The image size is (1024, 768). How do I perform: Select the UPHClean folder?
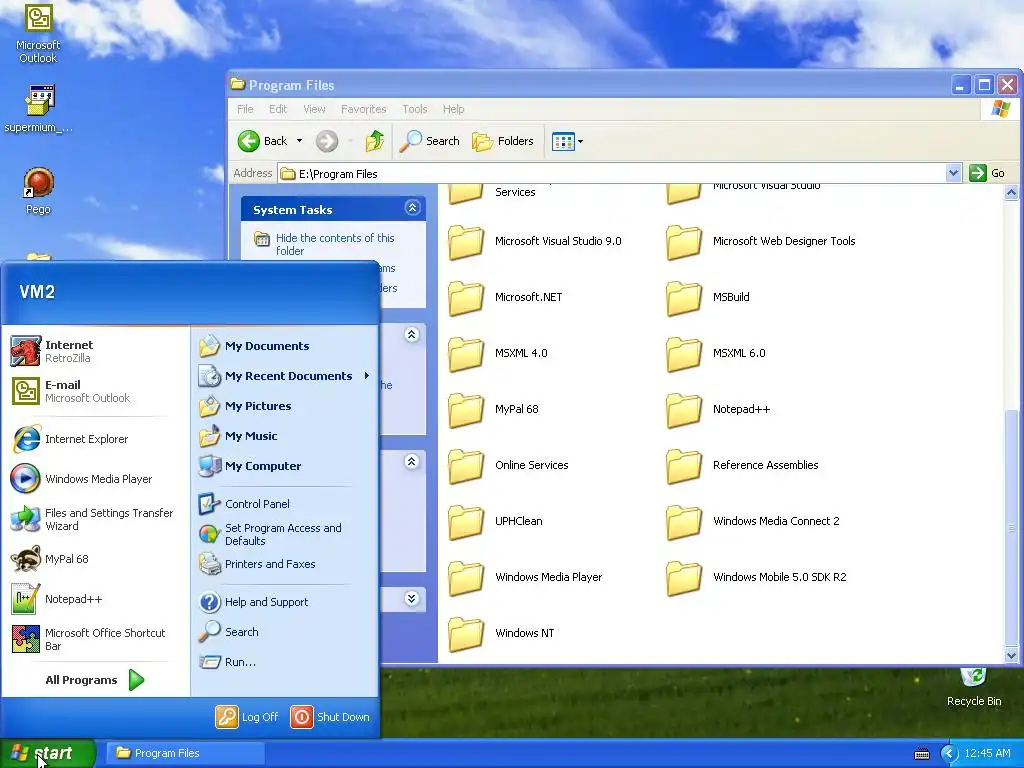click(496, 521)
